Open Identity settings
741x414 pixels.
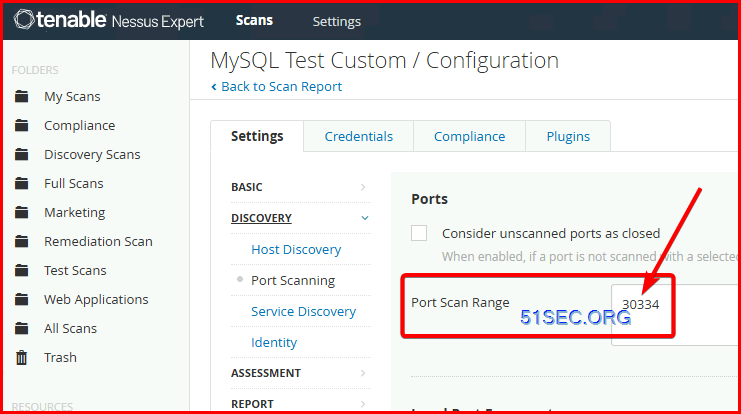[x=274, y=343]
